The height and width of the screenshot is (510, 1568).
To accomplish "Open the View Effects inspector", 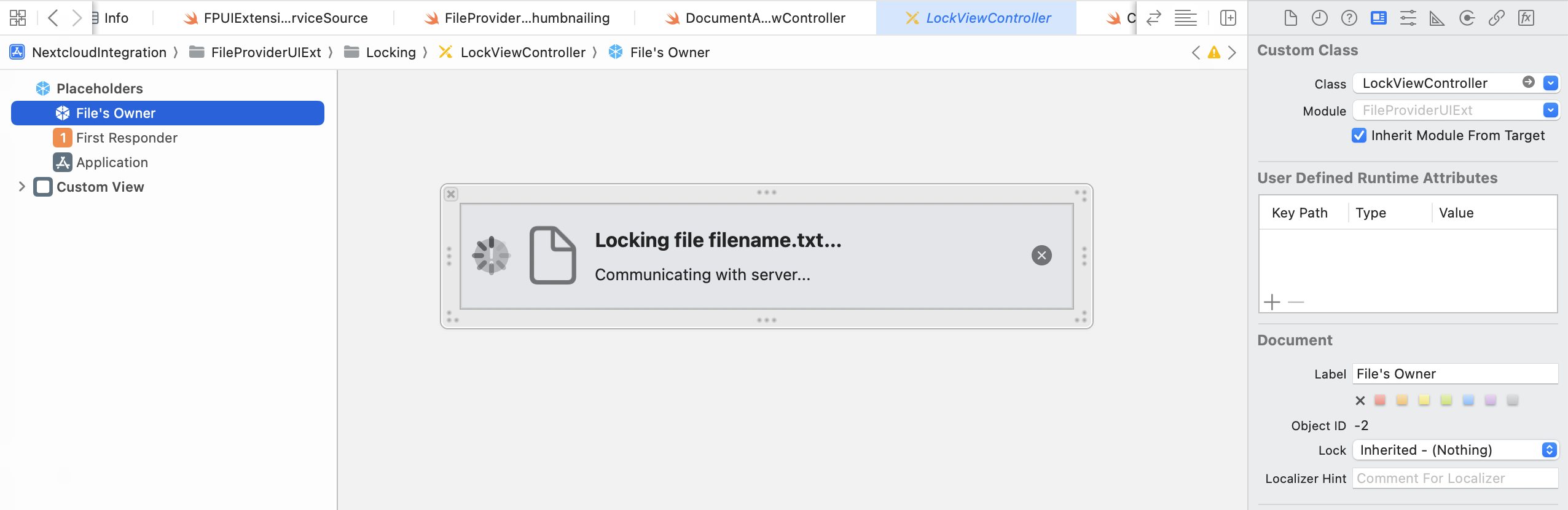I will [x=1467, y=18].
